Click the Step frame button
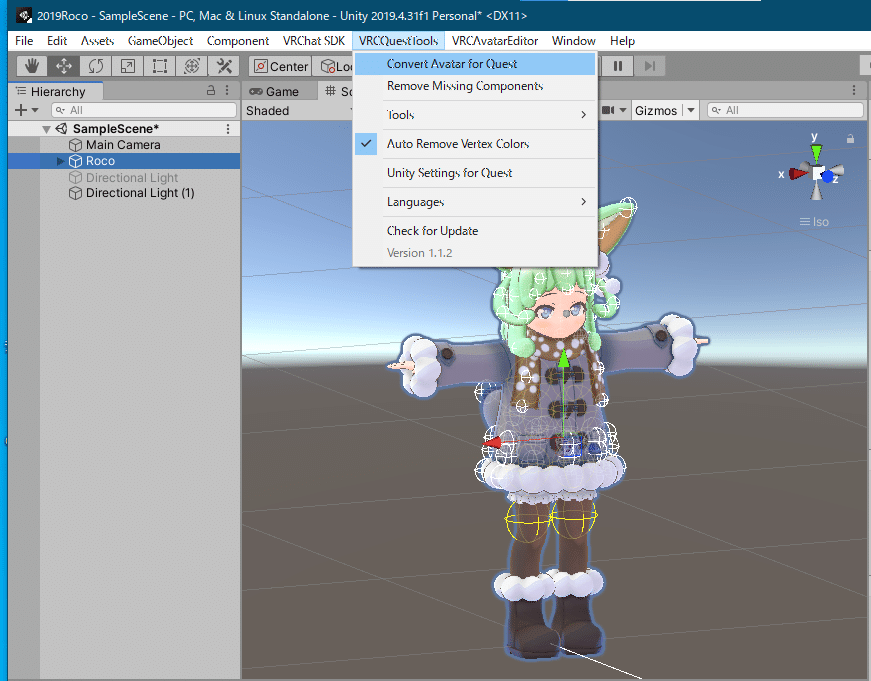Image resolution: width=871 pixels, height=681 pixels. (649, 66)
